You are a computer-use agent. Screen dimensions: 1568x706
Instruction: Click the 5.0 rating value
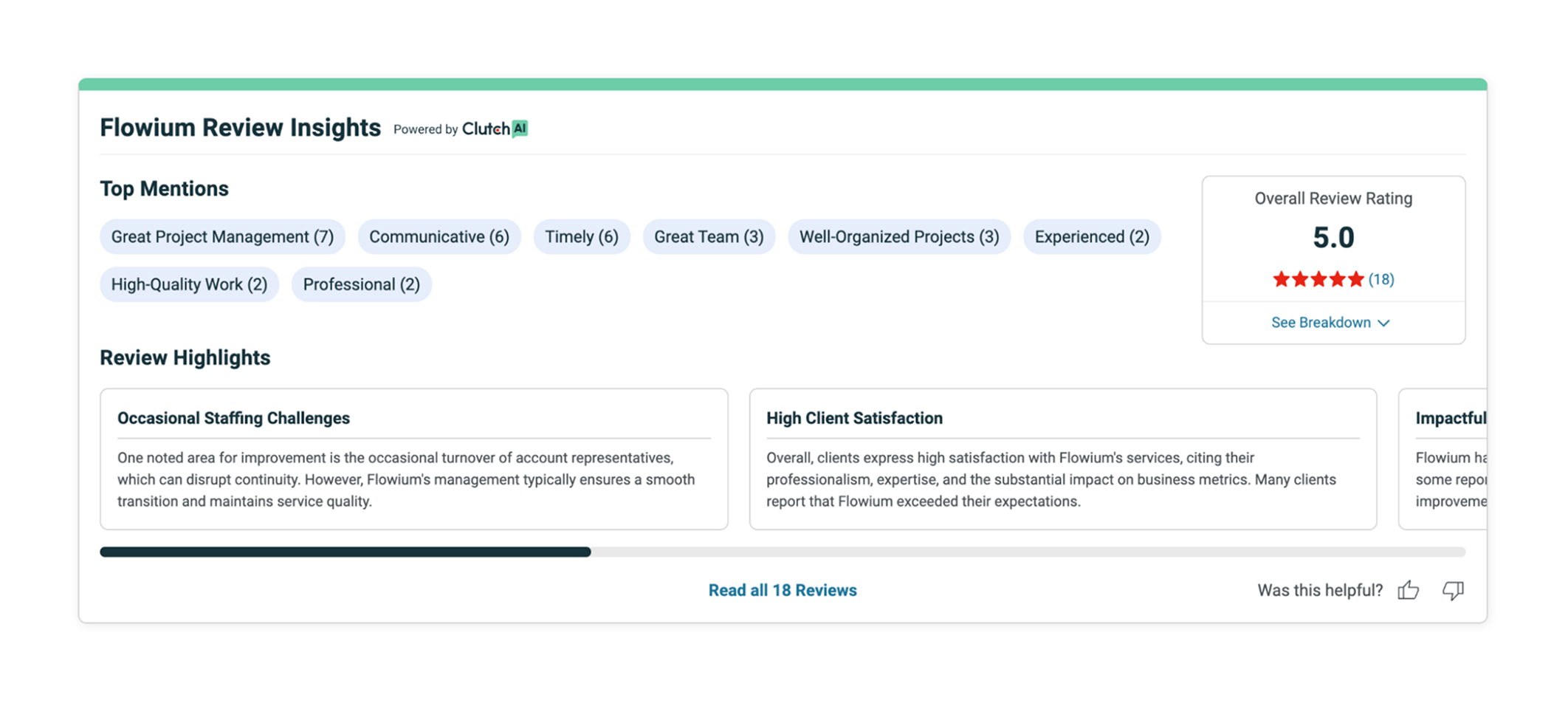click(1333, 237)
